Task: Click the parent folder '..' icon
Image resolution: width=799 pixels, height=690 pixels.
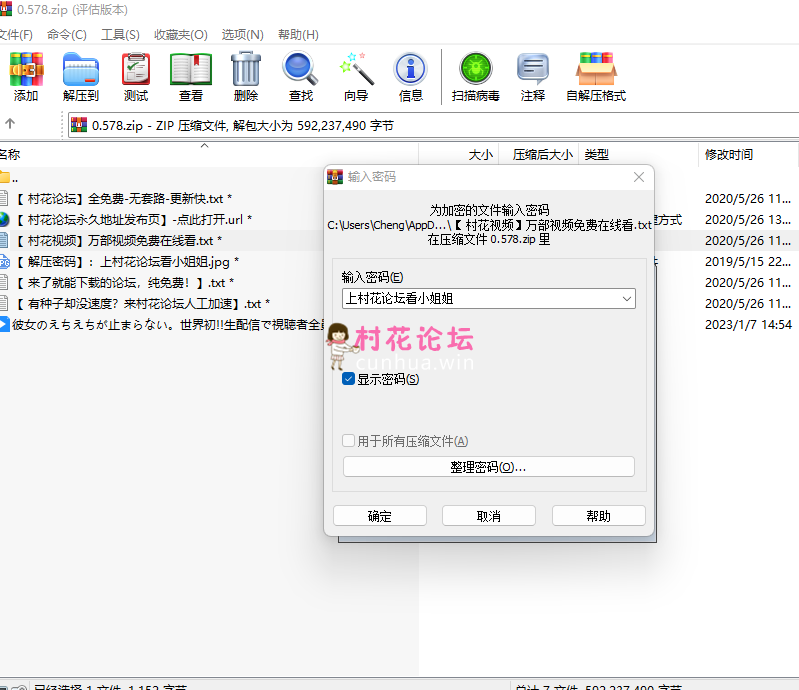Action: point(5,177)
